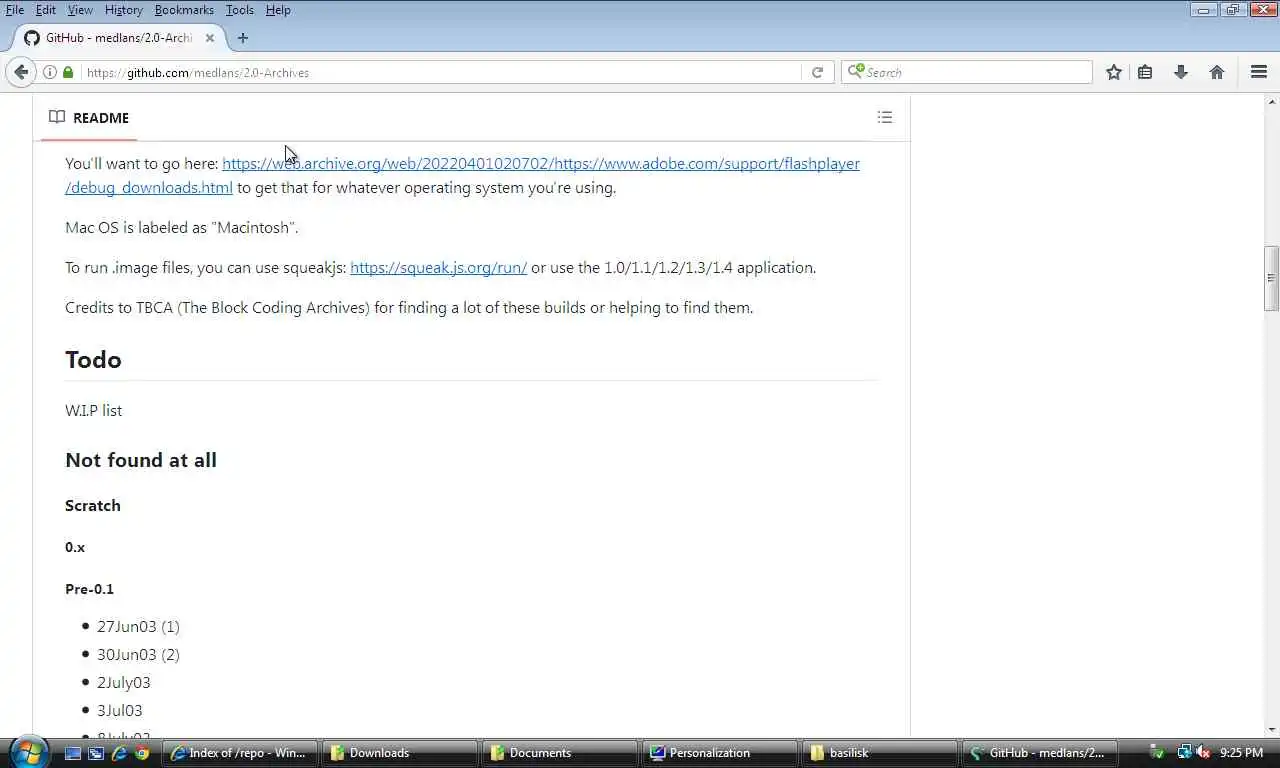Viewport: 1280px width, 768px height.
Task: Open the hamburger application menu
Action: 1259,72
